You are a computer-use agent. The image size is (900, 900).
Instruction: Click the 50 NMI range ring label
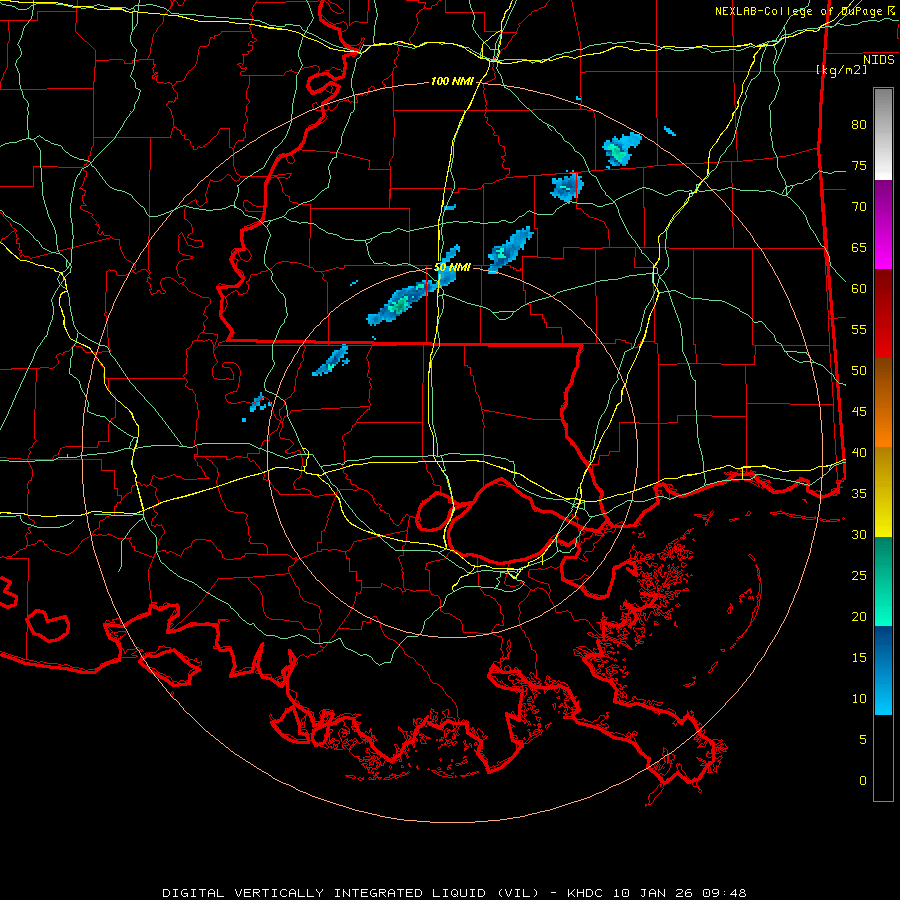452,267
